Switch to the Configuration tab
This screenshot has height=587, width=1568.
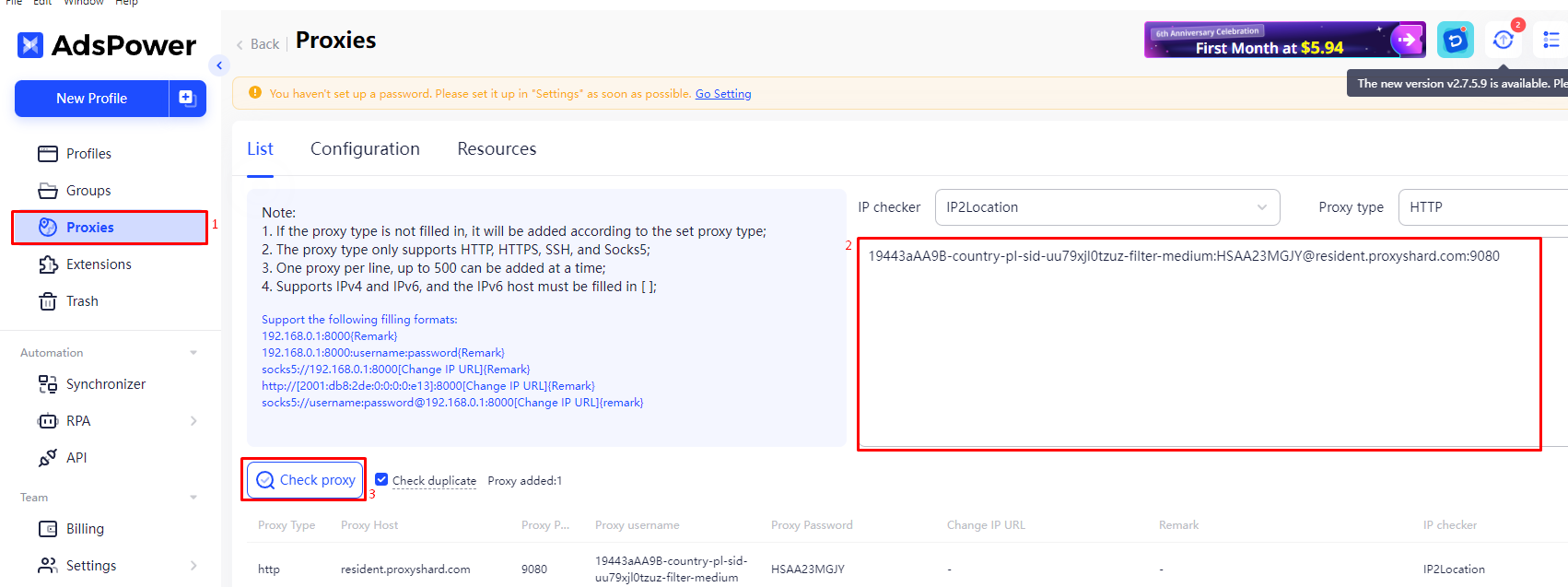[x=365, y=149]
